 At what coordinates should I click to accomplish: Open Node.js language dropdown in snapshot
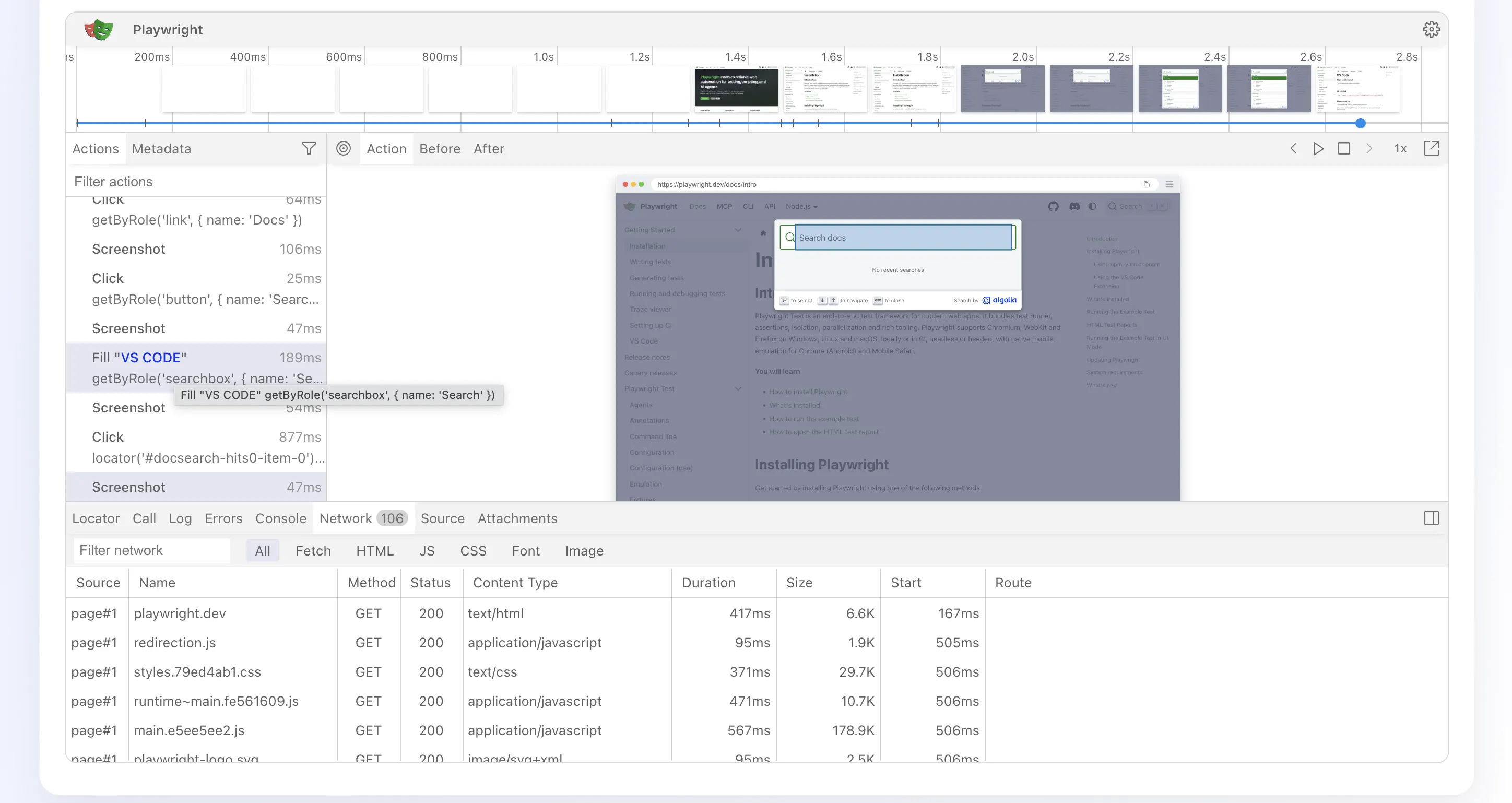[801, 206]
